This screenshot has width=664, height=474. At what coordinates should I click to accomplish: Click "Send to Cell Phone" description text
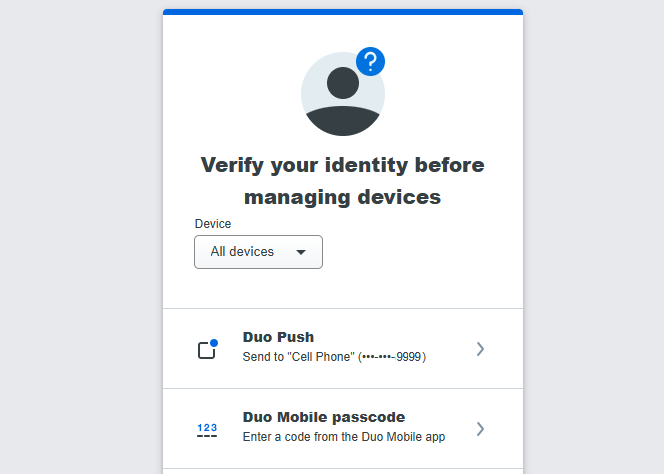299,356
